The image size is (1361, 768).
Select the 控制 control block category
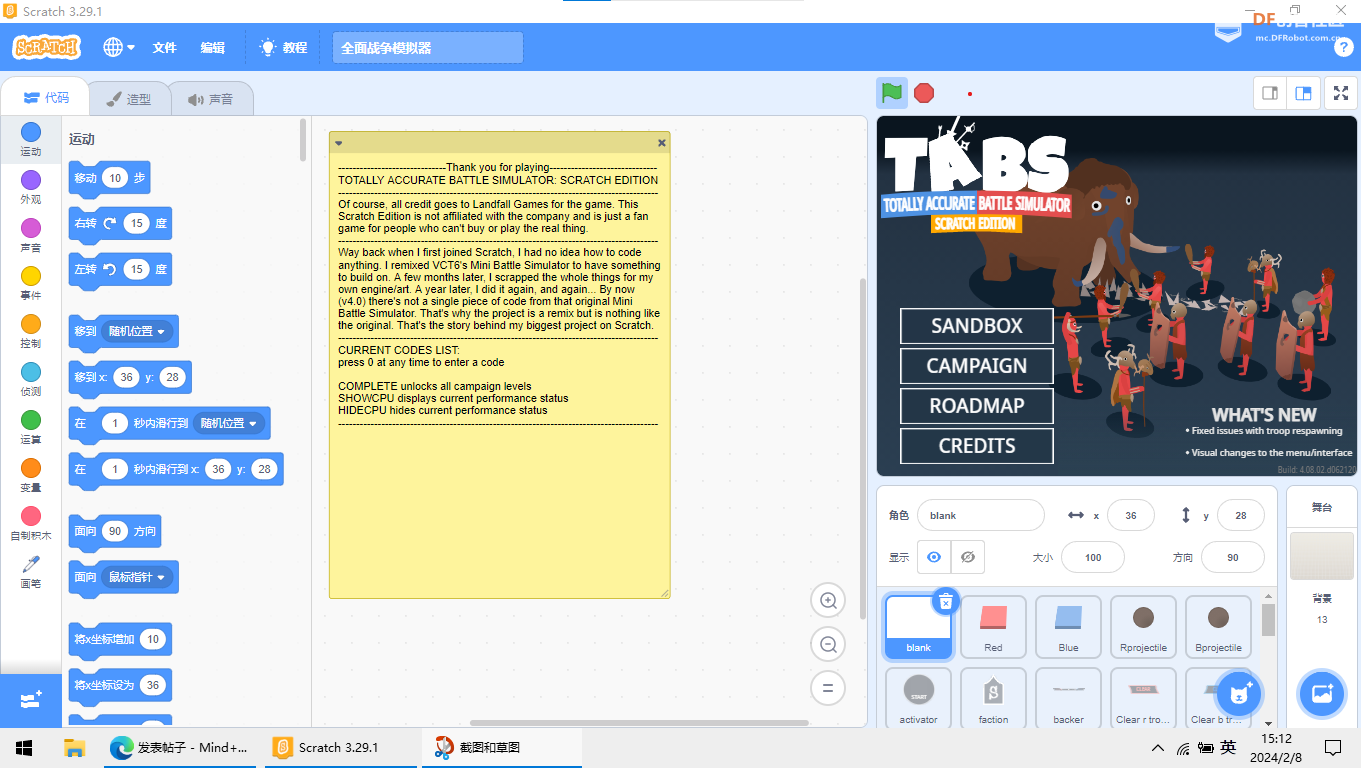pos(31,331)
